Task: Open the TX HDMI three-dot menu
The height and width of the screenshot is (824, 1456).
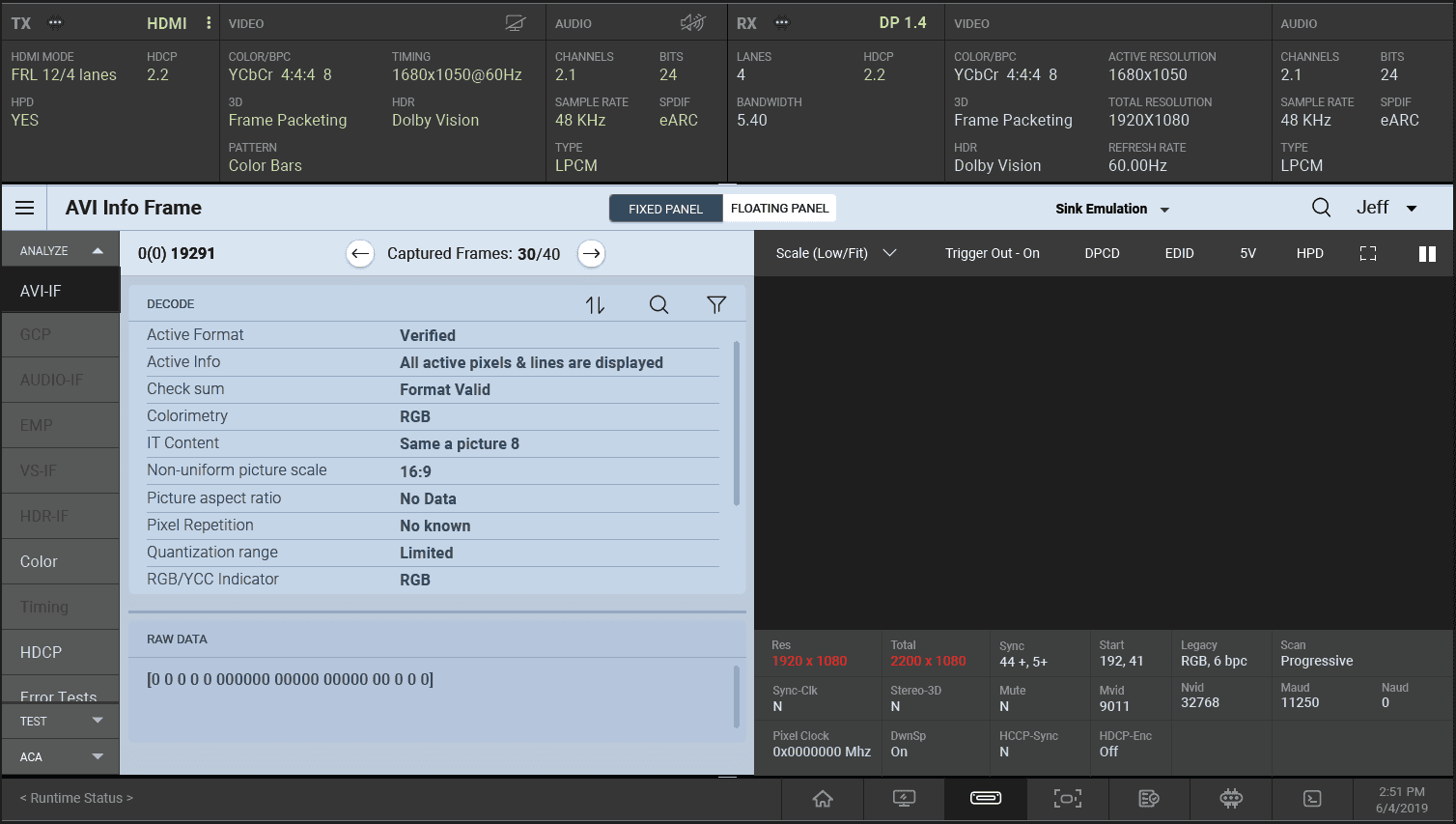Action: tap(209, 22)
